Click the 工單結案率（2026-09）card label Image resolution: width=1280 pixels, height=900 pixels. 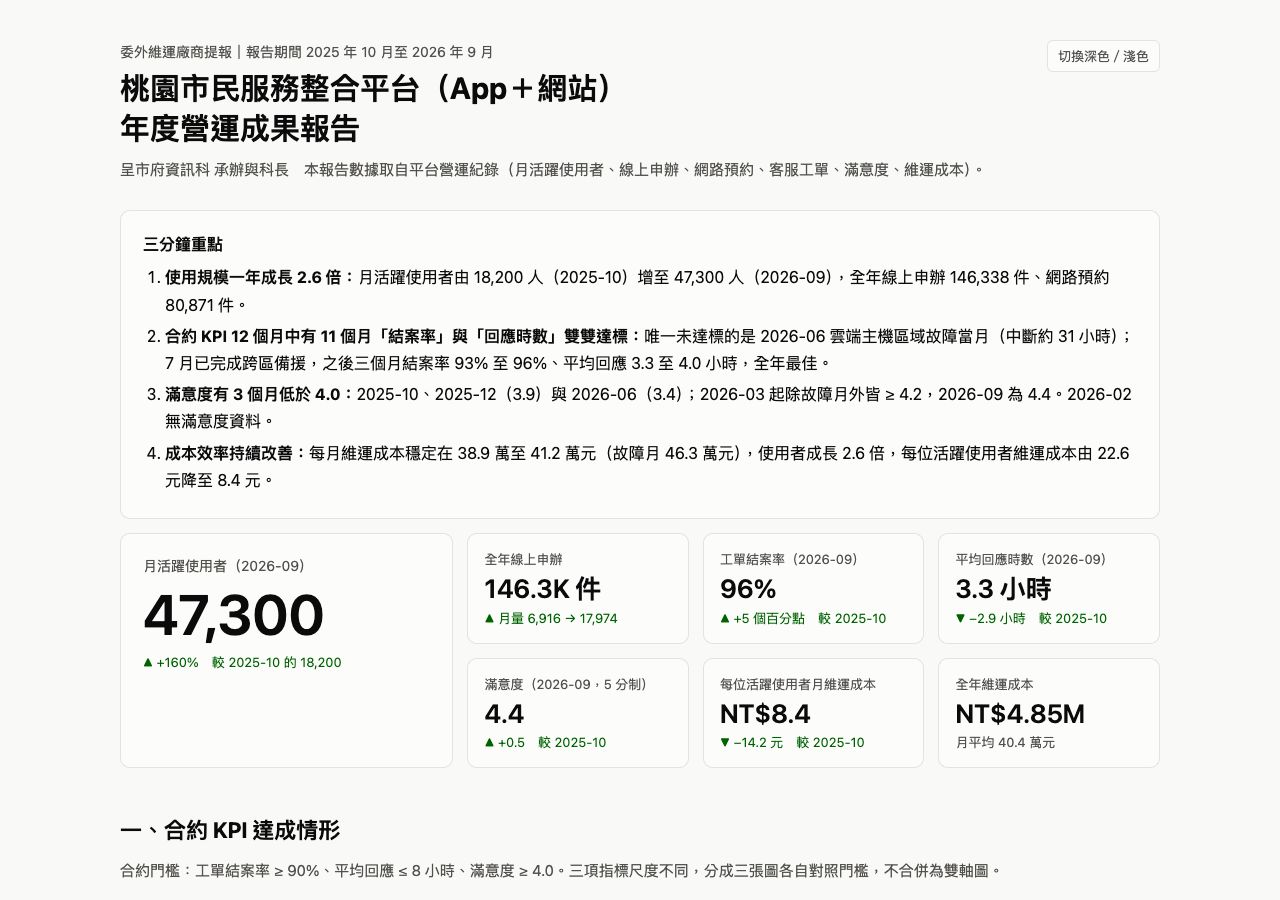[789, 560]
